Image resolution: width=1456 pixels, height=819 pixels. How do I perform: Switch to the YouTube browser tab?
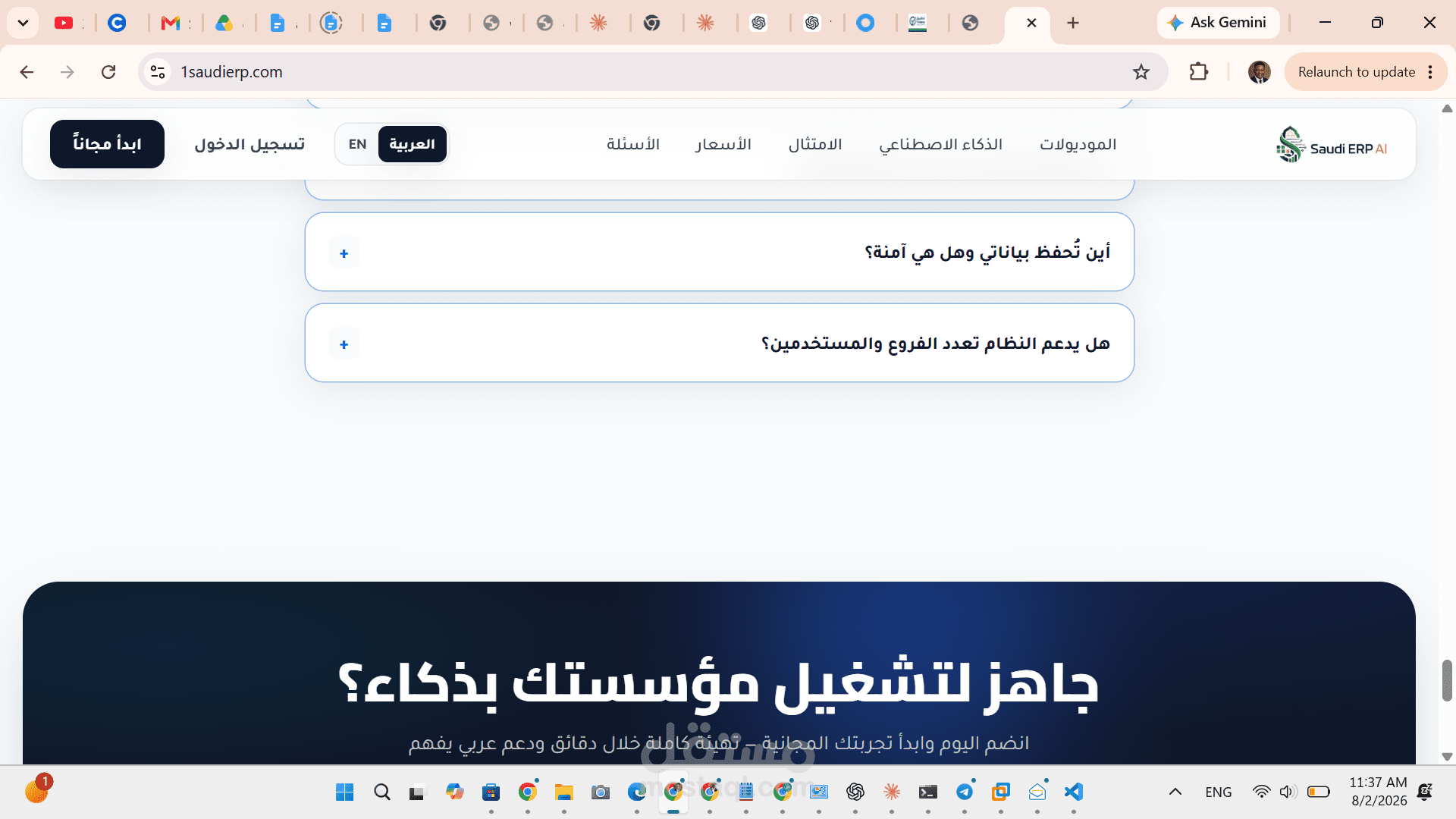[x=64, y=24]
